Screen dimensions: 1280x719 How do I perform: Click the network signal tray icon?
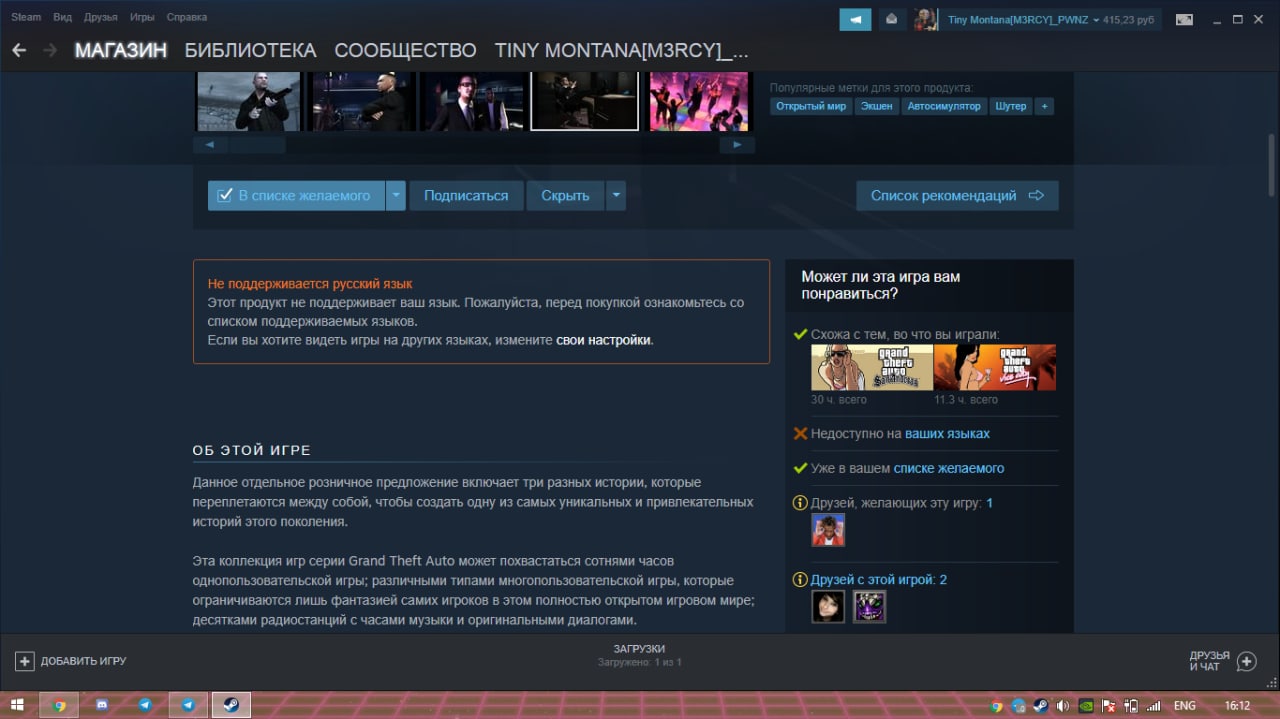pos(1153,705)
